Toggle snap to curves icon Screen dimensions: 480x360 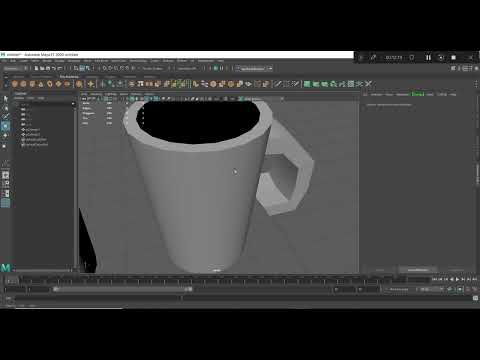pos(110,68)
